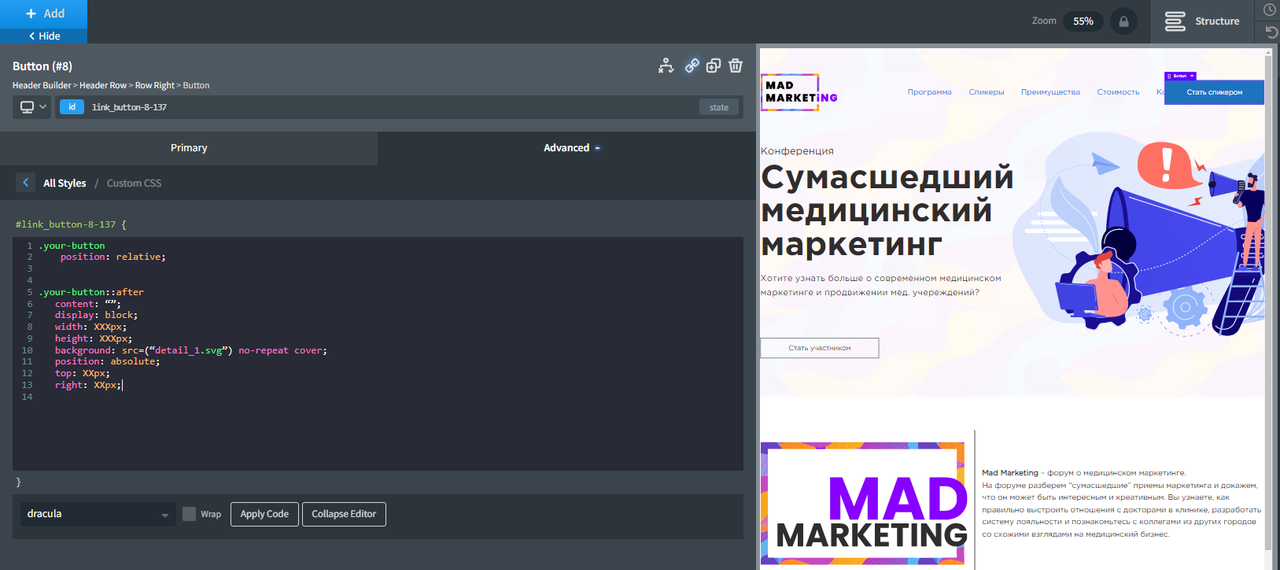Click the parent-selection hierarchy icon
Viewport: 1280px width, 570px height.
pos(666,66)
